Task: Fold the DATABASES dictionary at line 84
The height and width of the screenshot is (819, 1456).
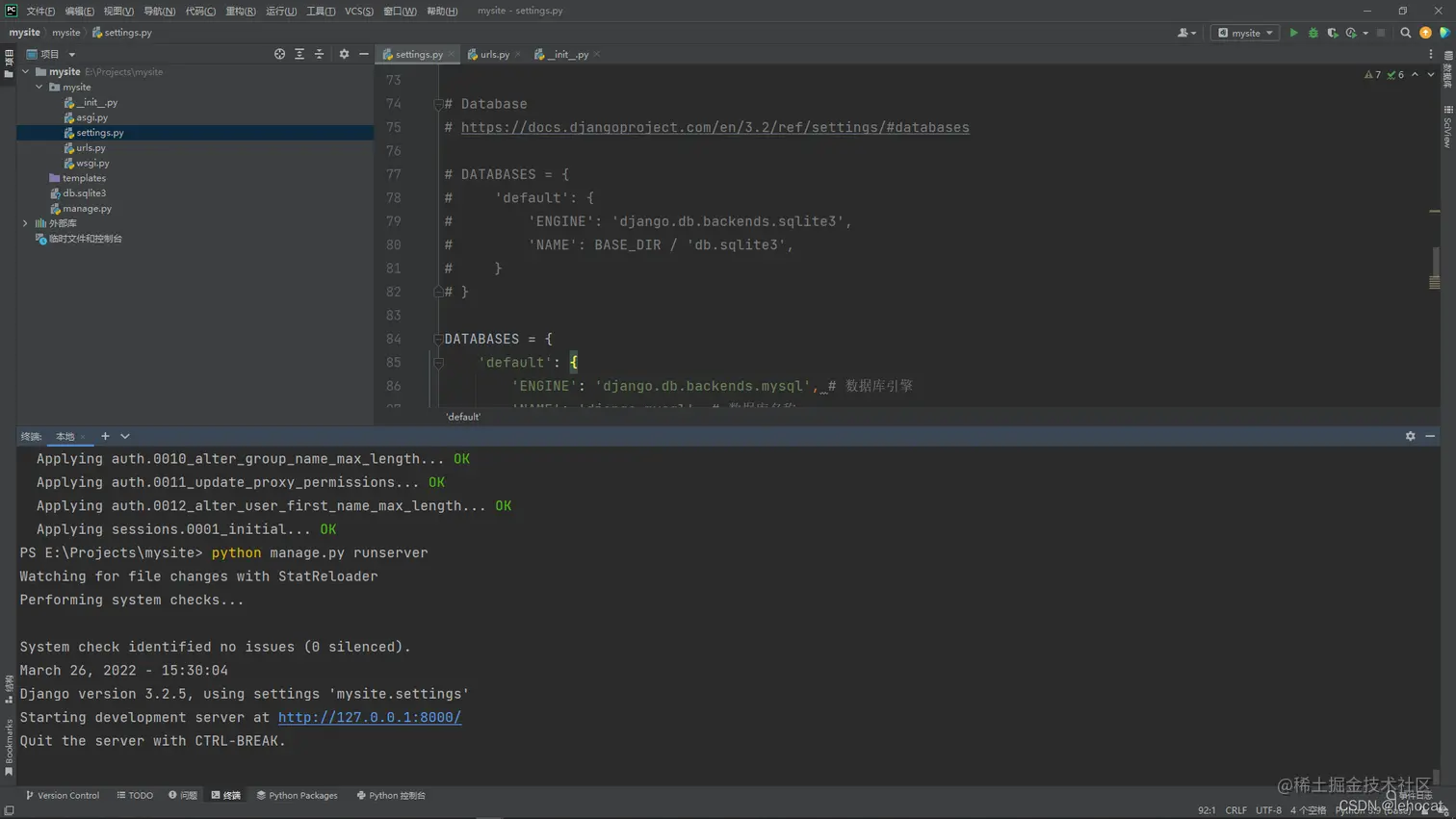Action: (438, 339)
